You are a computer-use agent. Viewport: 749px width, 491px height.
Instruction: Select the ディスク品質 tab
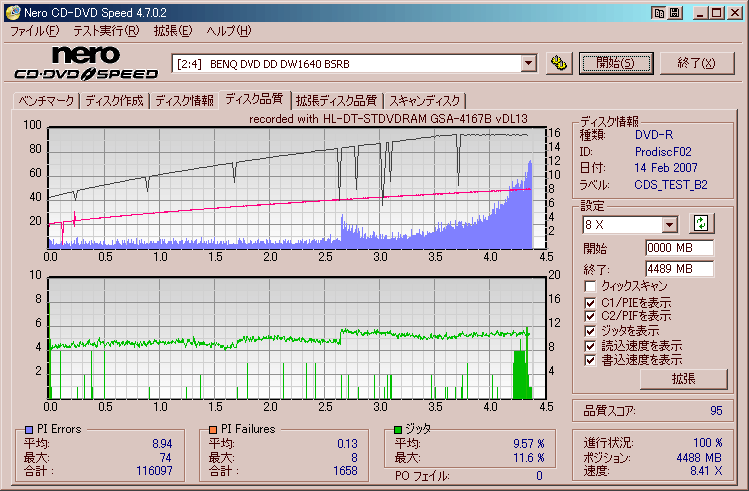click(254, 99)
